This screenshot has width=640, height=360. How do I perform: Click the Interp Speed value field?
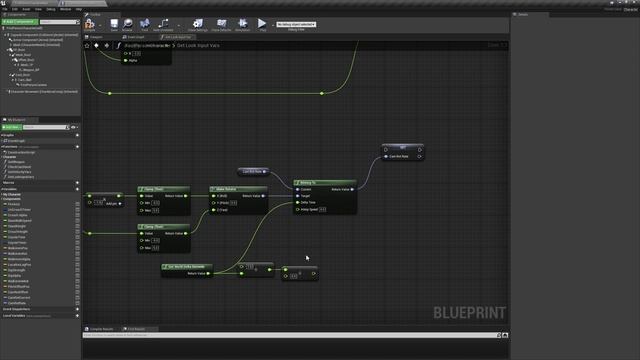point(322,209)
